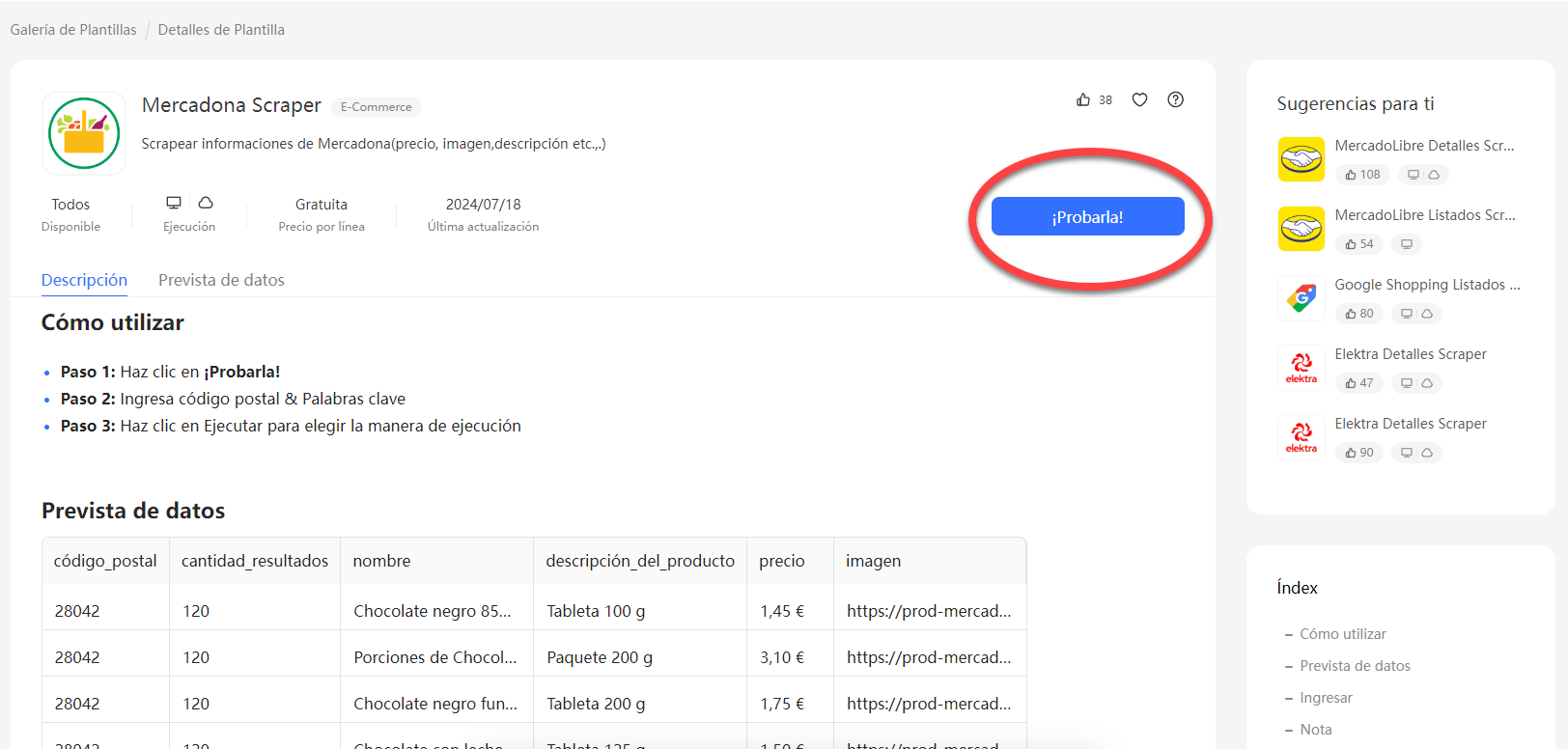Open Elektra Detalles Scraper with 47 likes
Image resolution: width=1568 pixels, height=749 pixels.
(1411, 354)
